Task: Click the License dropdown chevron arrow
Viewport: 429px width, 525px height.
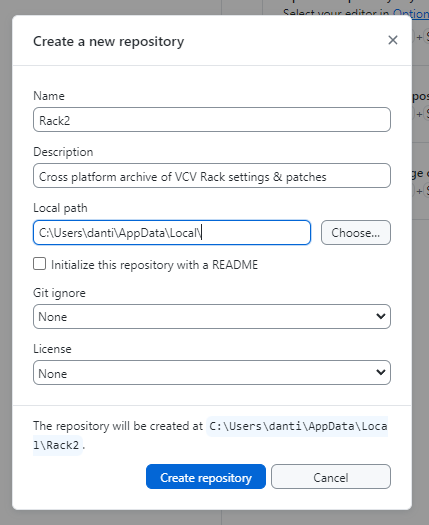Action: point(380,372)
